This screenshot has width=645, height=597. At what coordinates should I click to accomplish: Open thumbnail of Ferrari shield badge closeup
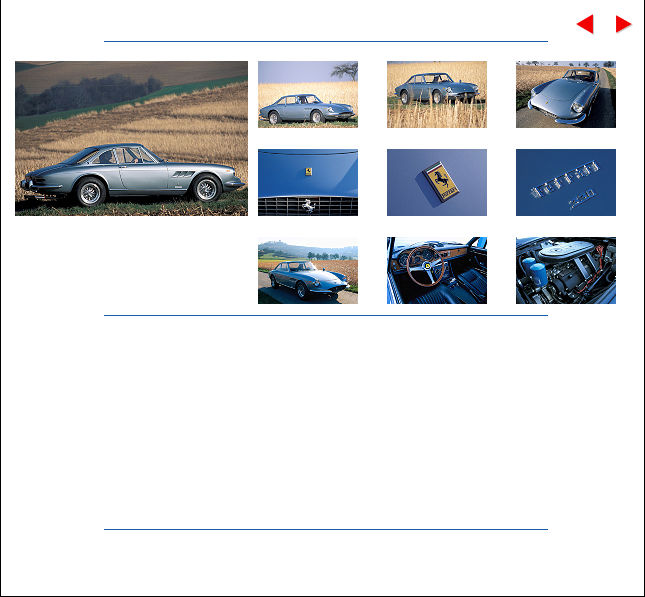(x=437, y=182)
